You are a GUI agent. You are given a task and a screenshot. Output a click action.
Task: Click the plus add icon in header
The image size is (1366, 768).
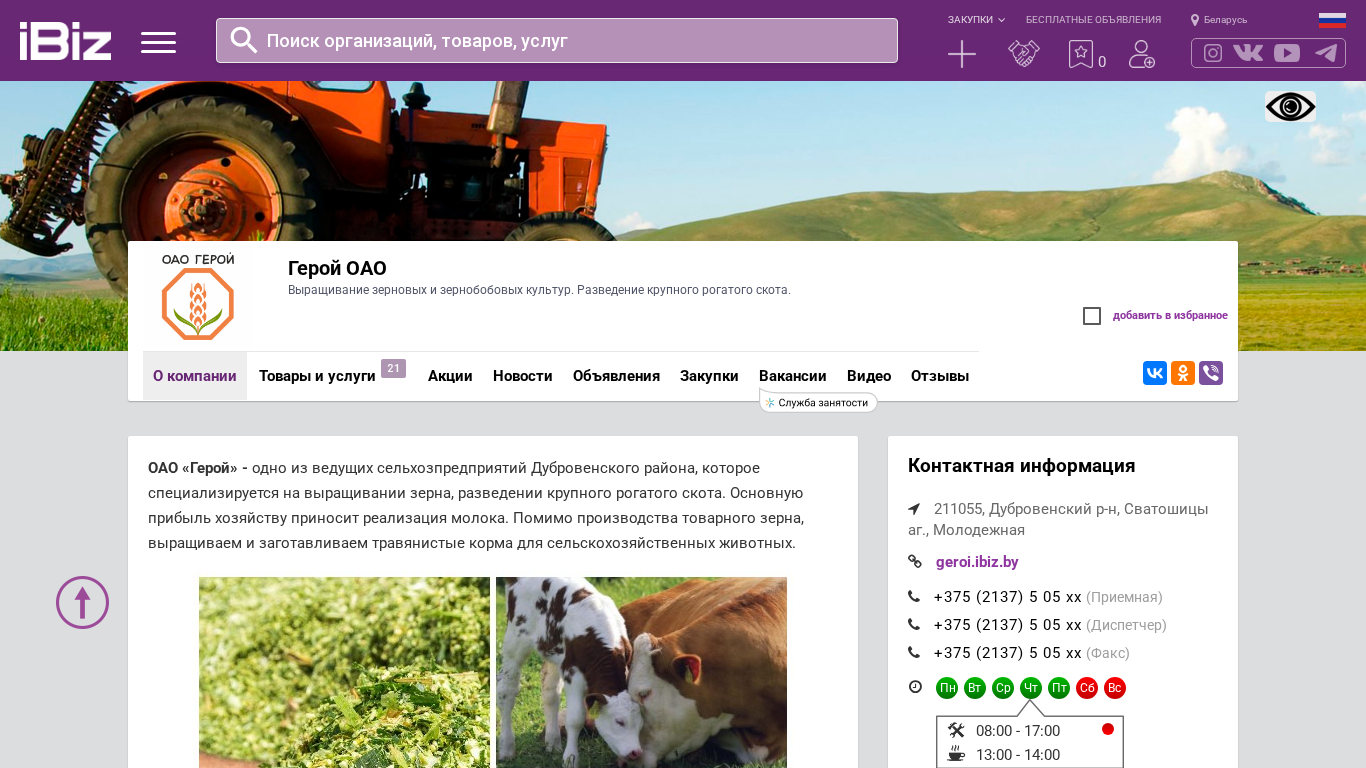tap(962, 54)
